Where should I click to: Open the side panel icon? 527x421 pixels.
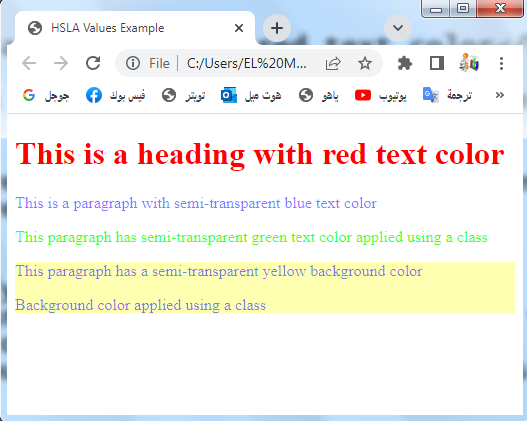click(437, 63)
